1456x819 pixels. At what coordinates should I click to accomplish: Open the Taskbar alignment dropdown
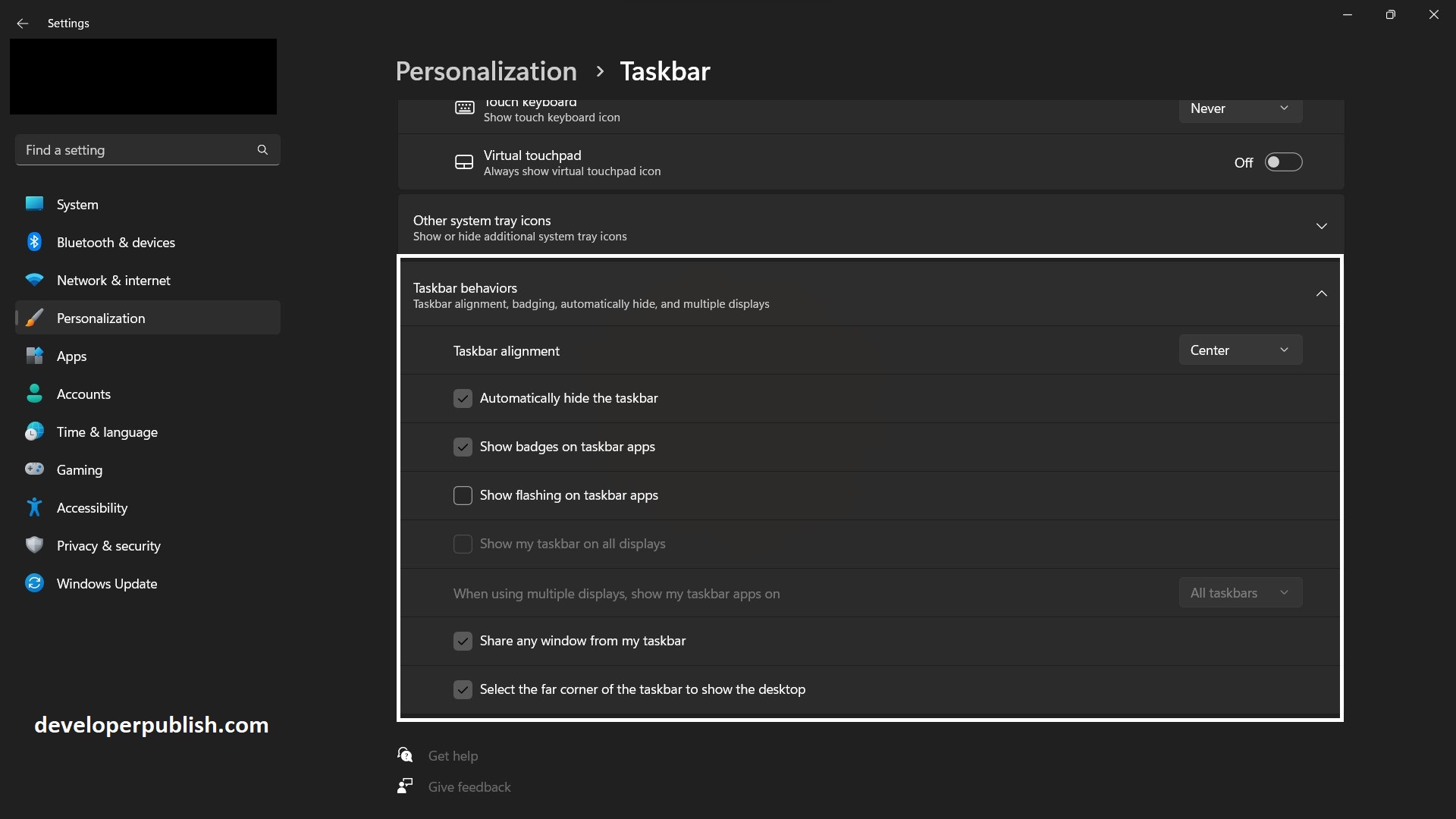coord(1240,350)
